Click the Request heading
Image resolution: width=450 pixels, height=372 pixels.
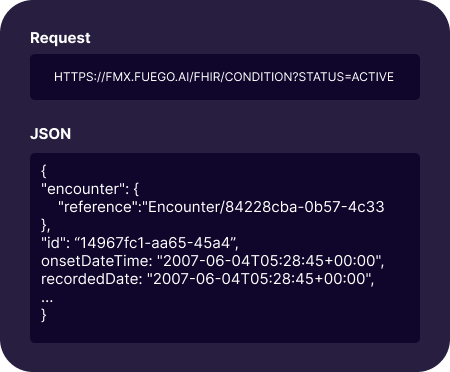(60, 38)
